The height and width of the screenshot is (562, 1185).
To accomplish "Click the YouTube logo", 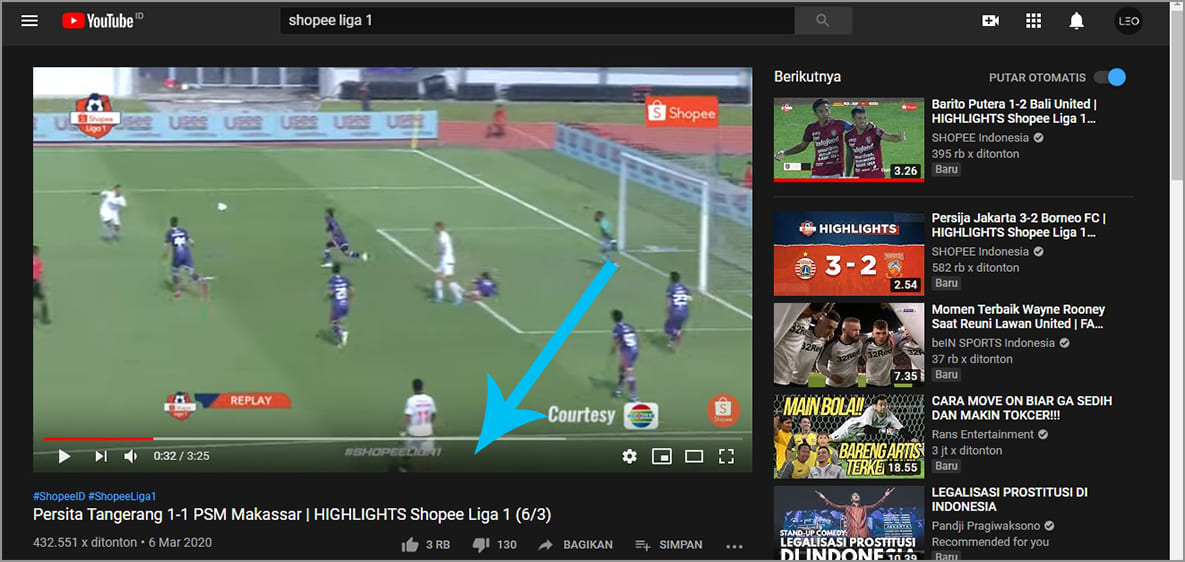I will [x=101, y=20].
